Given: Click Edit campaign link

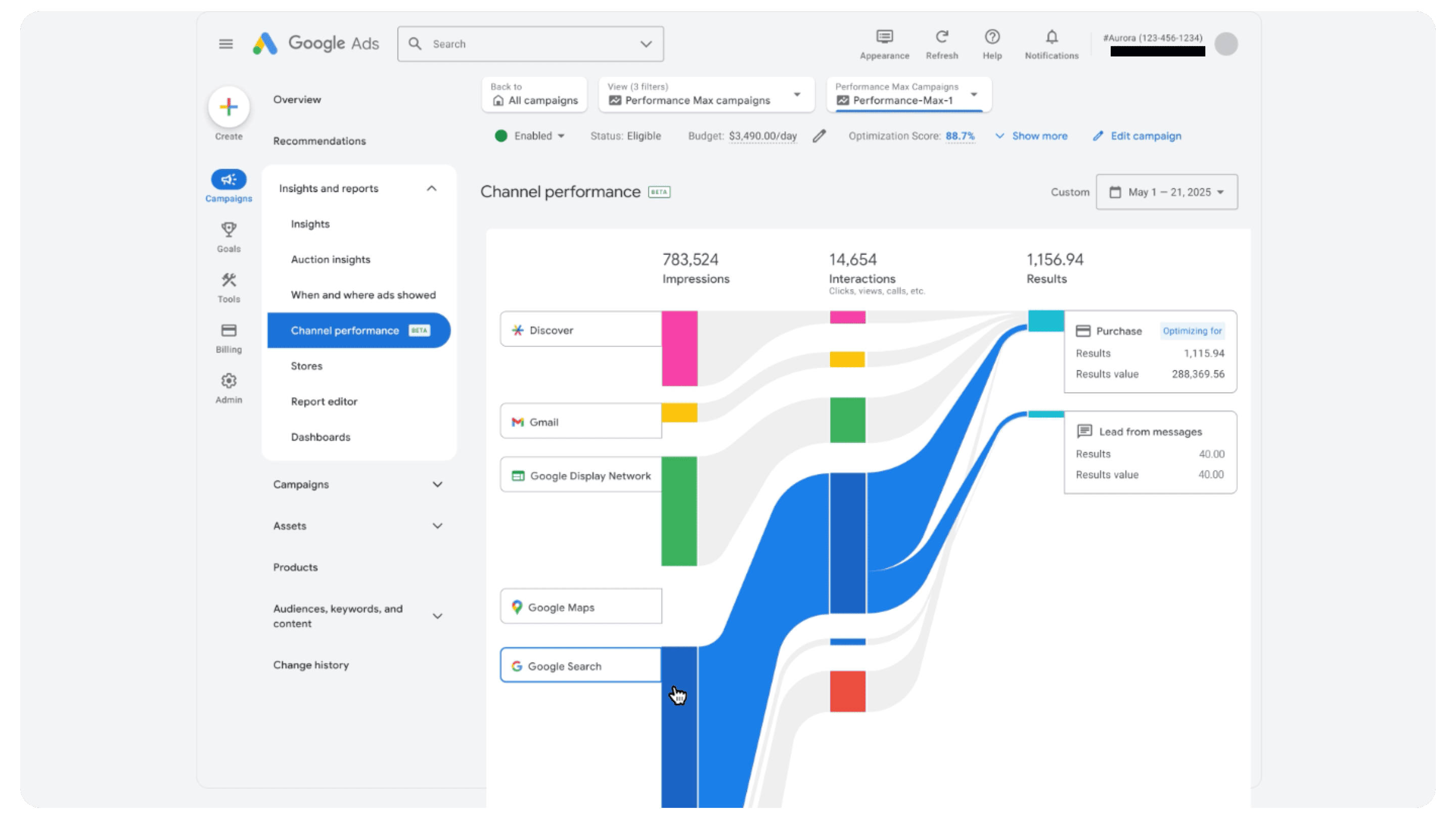Looking at the screenshot, I should point(1137,135).
